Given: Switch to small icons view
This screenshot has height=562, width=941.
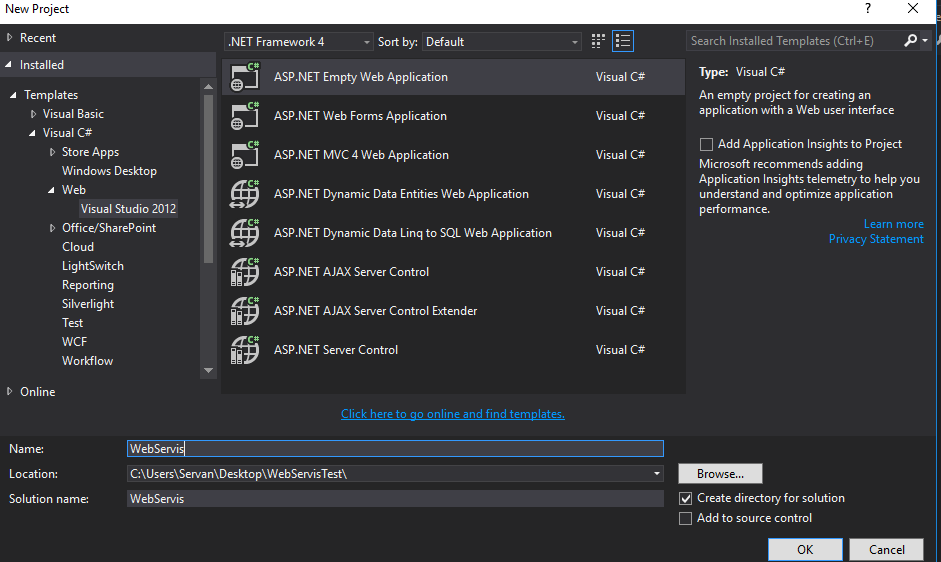Looking at the screenshot, I should pos(598,41).
